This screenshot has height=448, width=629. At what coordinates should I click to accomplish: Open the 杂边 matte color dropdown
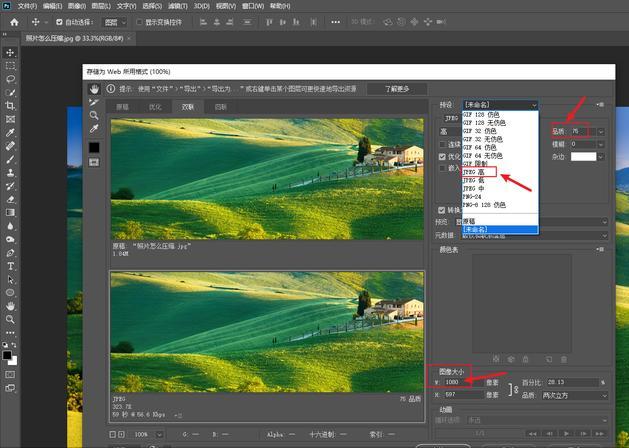coord(587,156)
